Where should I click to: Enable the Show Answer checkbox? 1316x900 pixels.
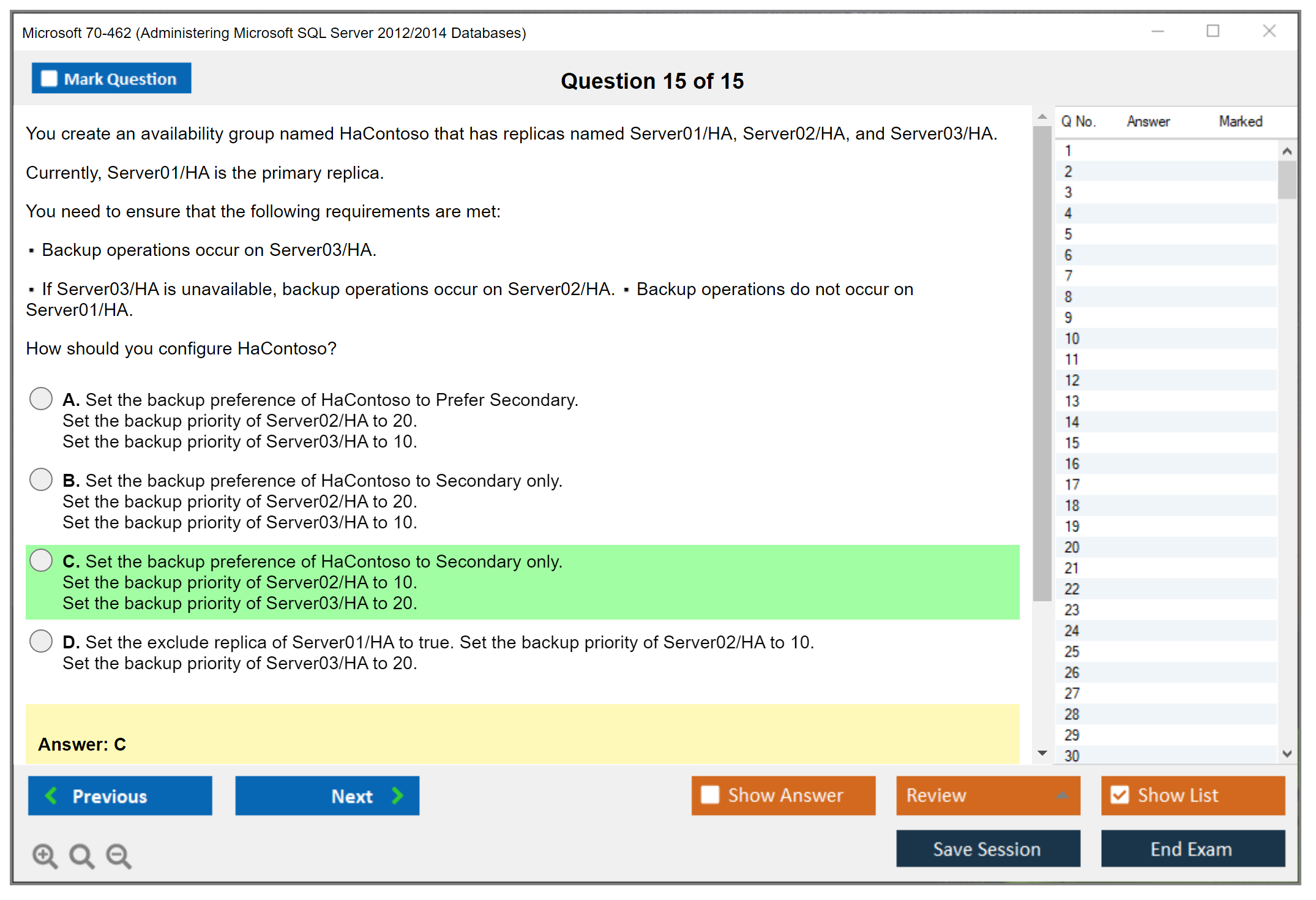pyautogui.click(x=710, y=795)
